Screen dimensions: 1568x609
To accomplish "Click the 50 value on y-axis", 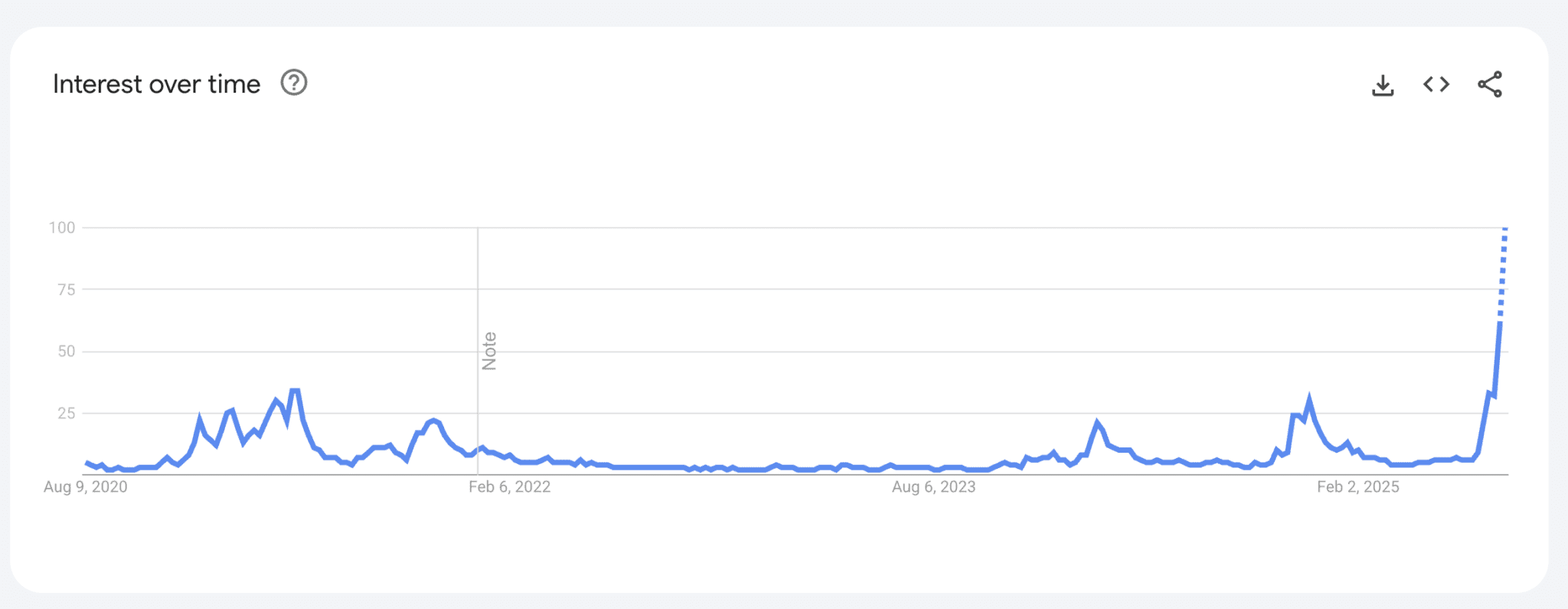I will click(67, 352).
